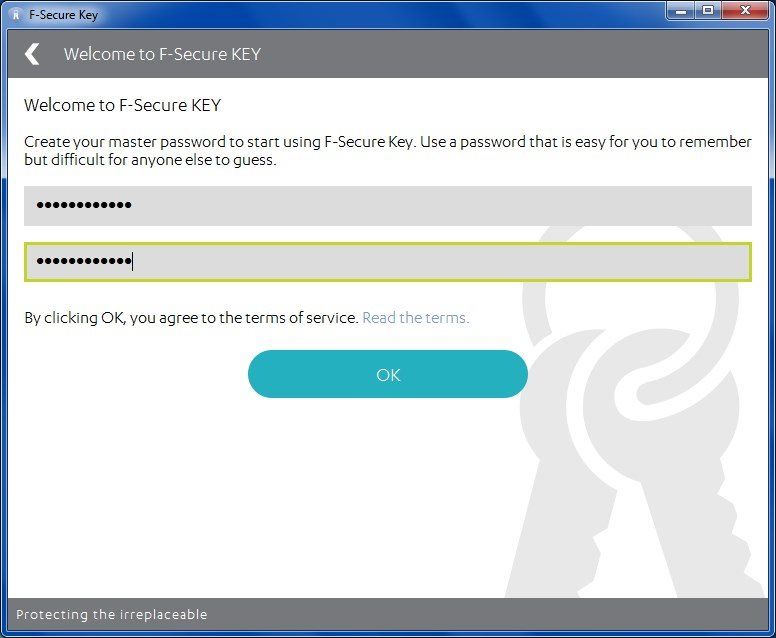776x638 pixels.
Task: Click the 'F-Secure Key' window title text
Action: pos(63,15)
